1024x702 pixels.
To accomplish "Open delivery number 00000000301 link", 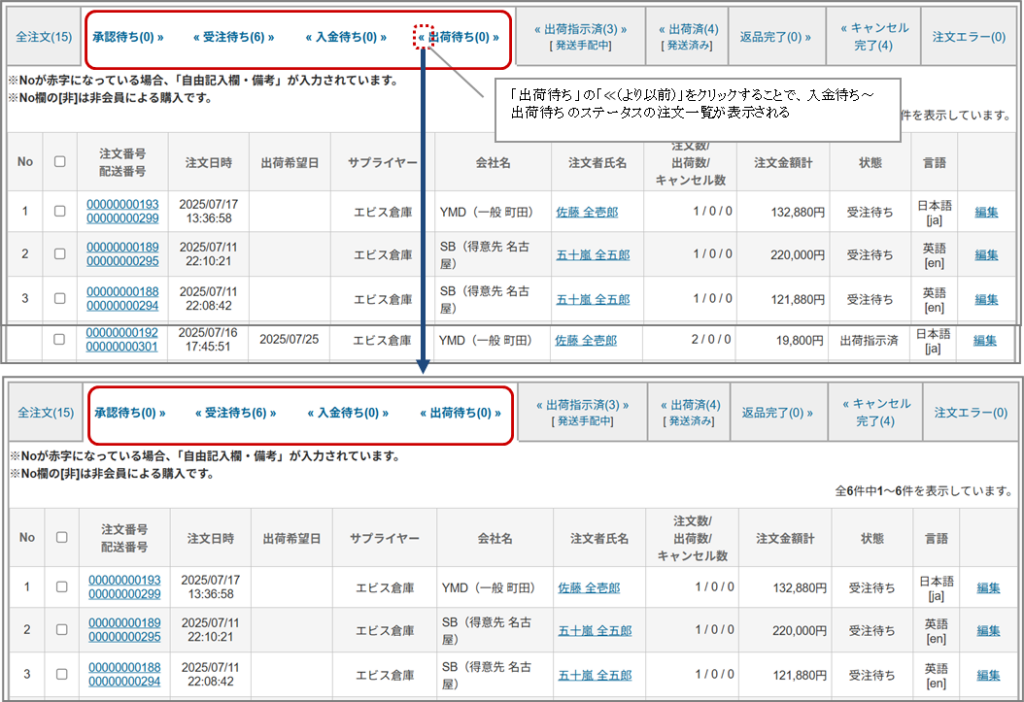I will click(x=123, y=347).
